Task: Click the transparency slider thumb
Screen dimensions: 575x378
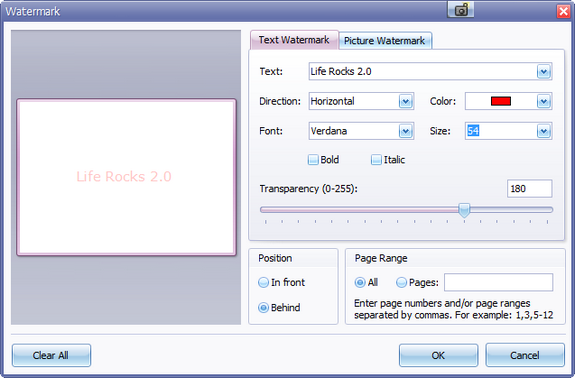Action: (x=464, y=210)
